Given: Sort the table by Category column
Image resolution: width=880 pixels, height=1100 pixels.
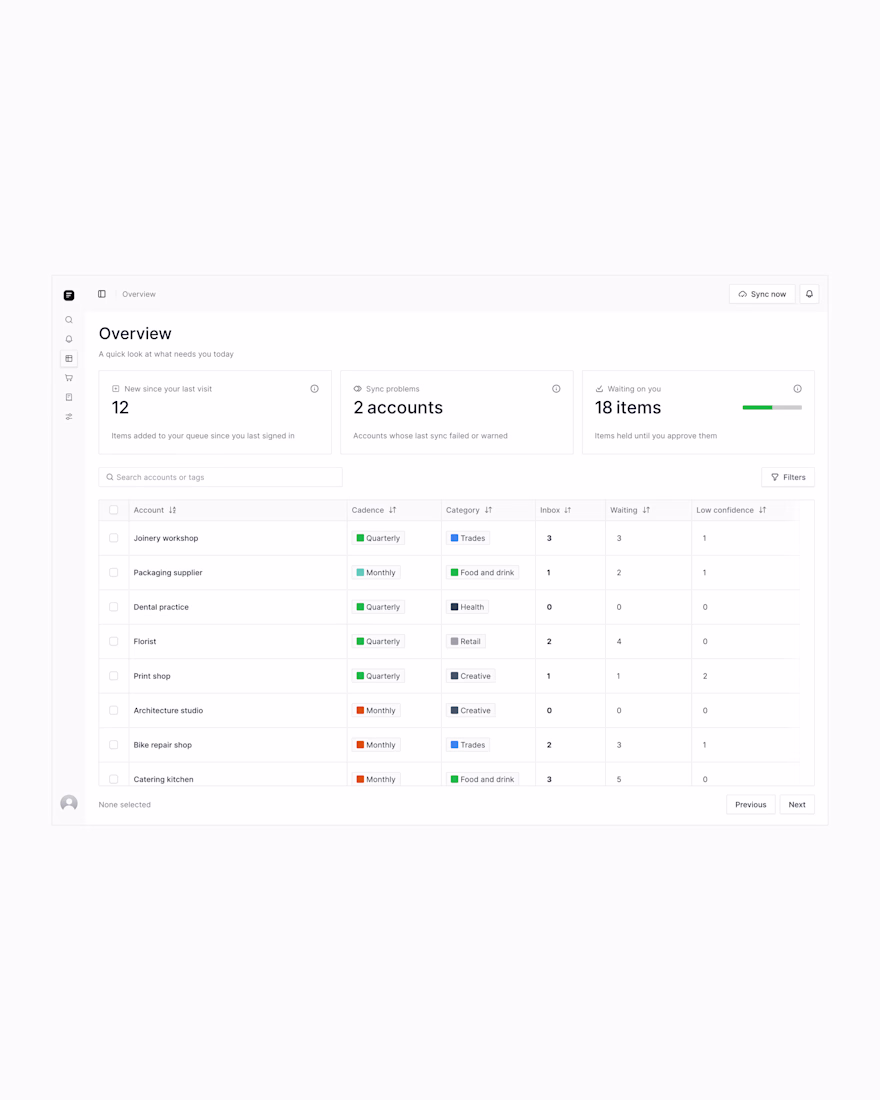Looking at the screenshot, I should click(488, 510).
